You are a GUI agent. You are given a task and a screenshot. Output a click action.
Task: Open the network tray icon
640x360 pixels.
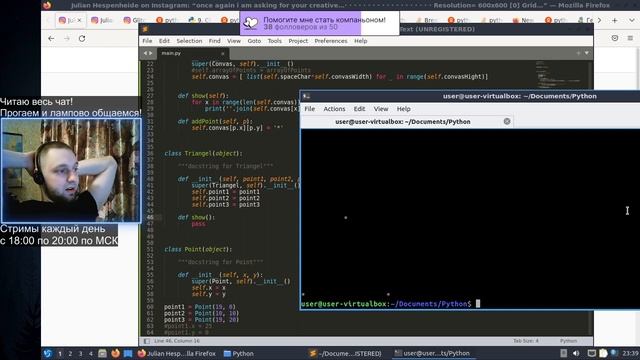(x=614, y=353)
